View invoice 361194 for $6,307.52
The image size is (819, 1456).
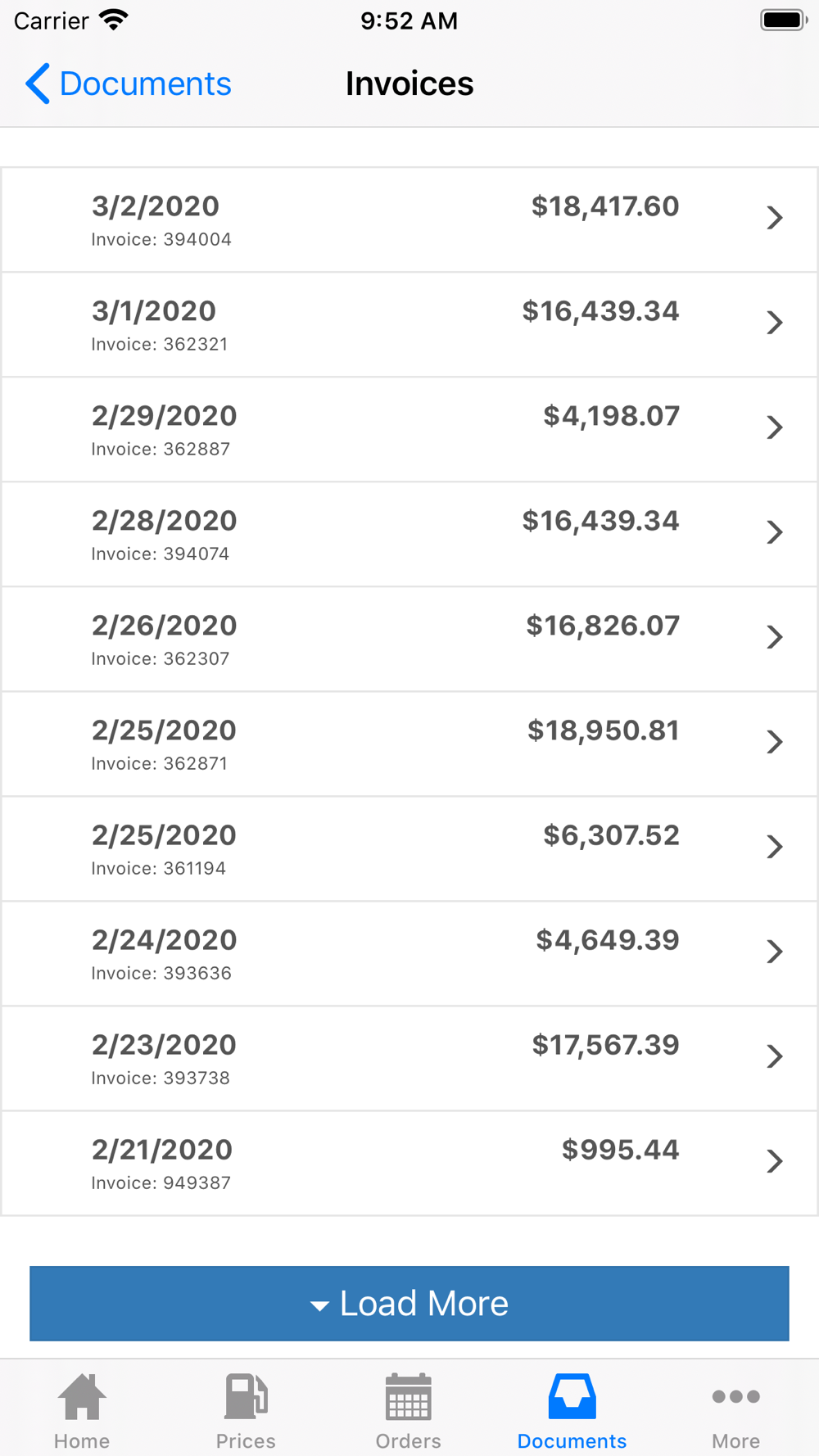click(x=409, y=848)
